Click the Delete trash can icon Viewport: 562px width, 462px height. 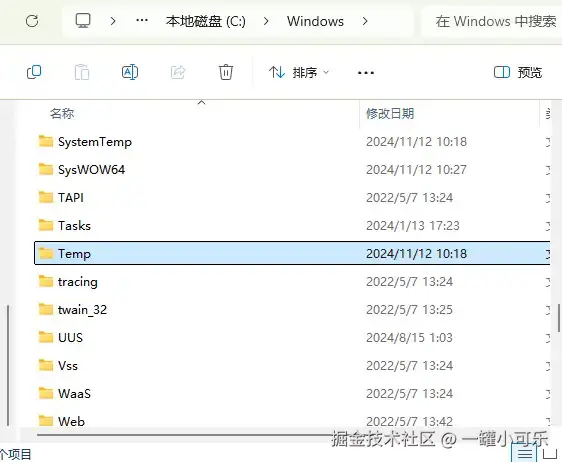226,72
